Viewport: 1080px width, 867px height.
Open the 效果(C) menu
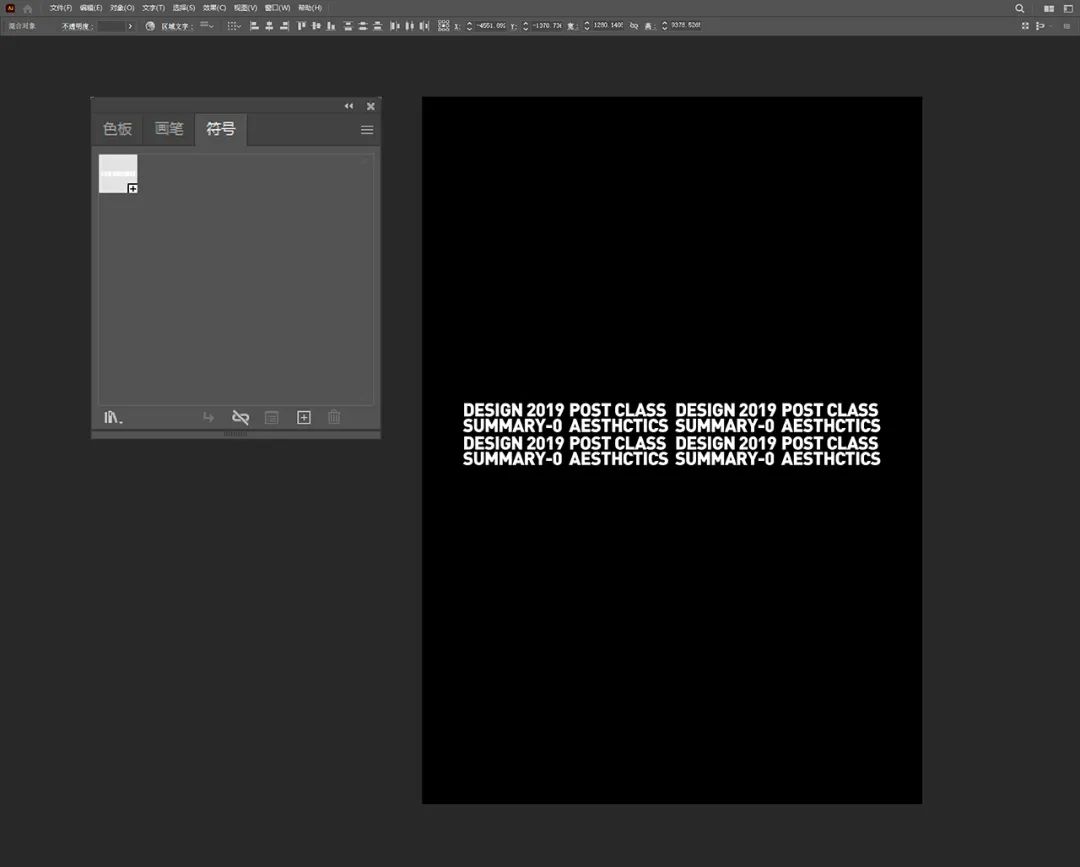click(x=214, y=8)
